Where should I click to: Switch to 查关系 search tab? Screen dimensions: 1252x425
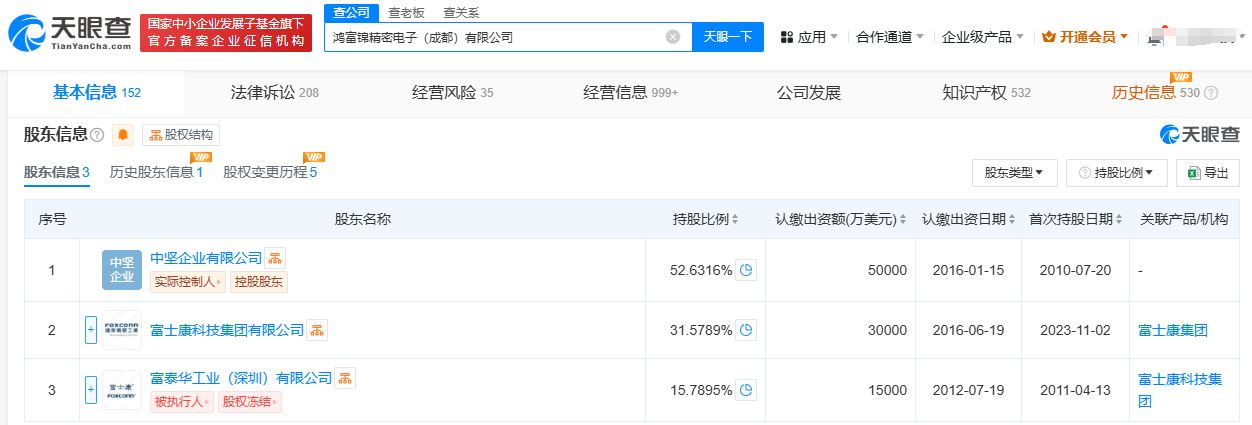pyautogui.click(x=461, y=12)
